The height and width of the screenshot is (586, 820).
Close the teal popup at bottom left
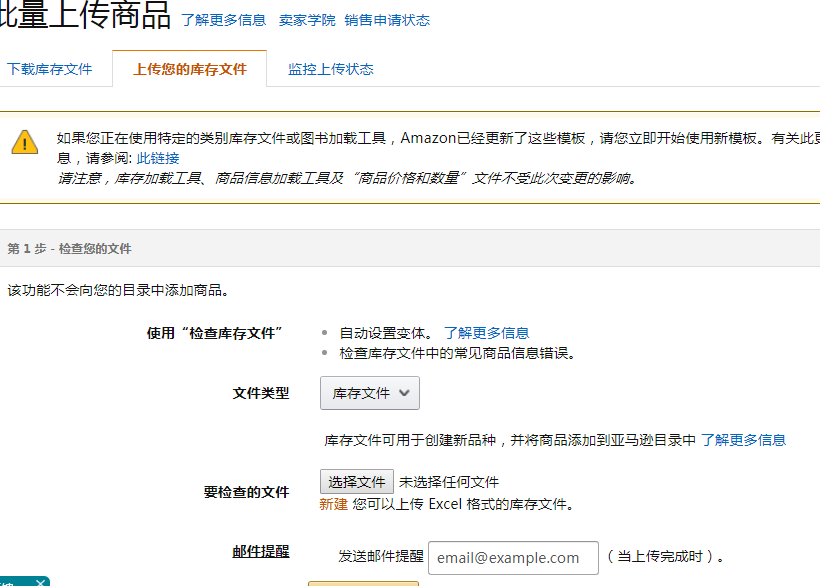coord(39,582)
